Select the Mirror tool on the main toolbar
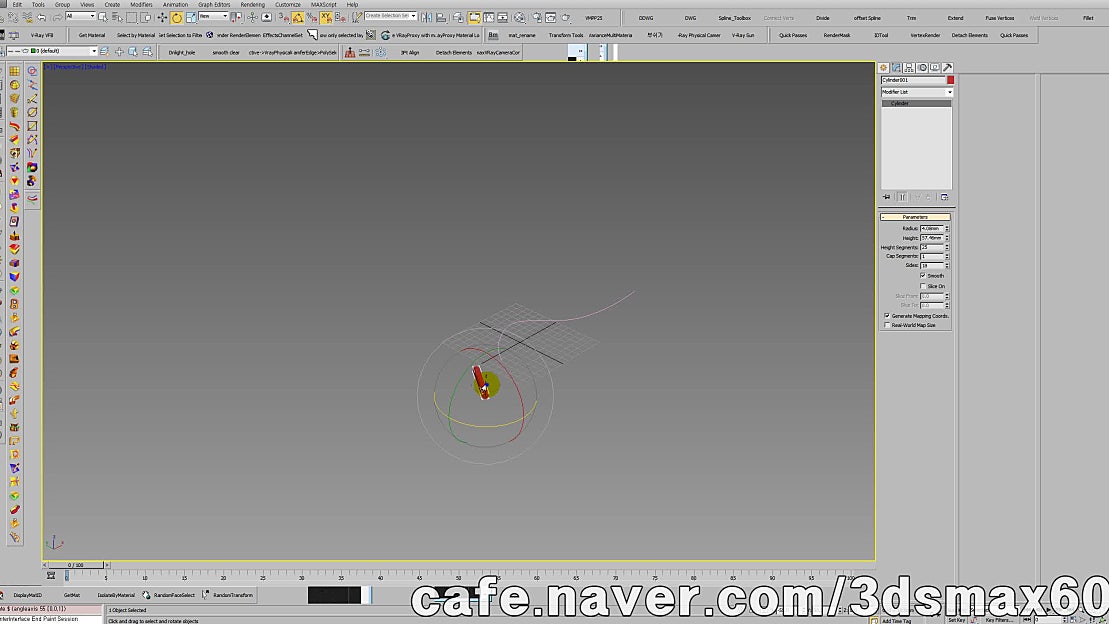 click(427, 18)
